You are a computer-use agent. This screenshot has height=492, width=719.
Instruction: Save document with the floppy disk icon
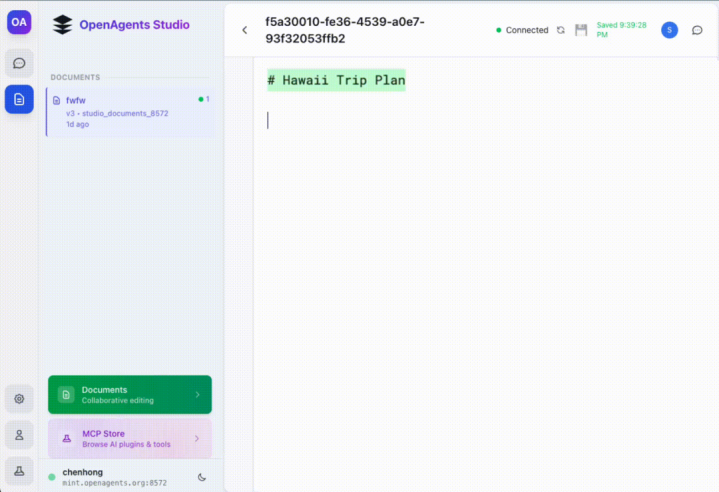point(581,30)
